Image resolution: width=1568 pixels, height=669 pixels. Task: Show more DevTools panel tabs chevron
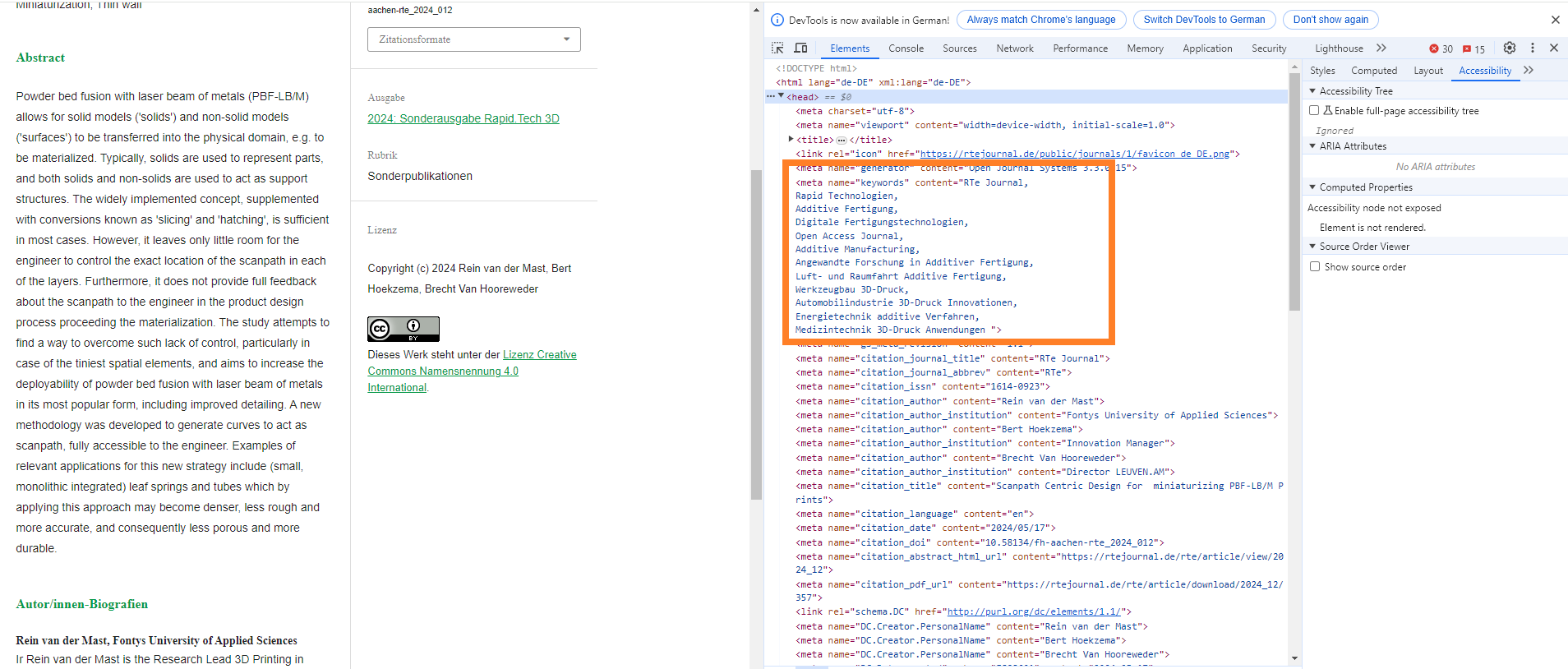[x=1381, y=48]
